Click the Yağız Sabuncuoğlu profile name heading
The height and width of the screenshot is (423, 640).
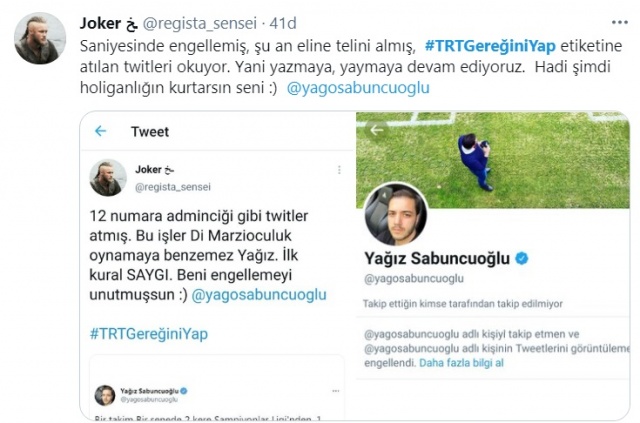point(437,258)
